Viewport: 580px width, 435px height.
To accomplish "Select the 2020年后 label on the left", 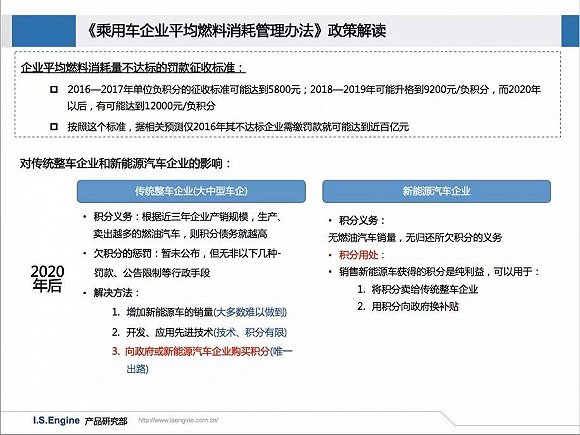I will 47,279.
